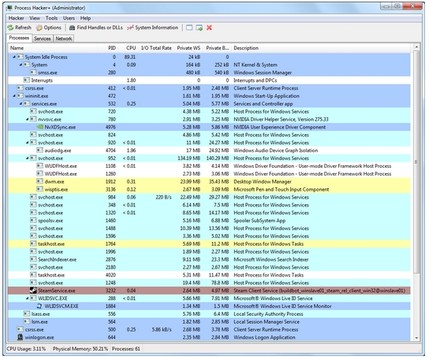Image resolution: width=429 pixels, height=360 pixels.
Task: Sort by Private WS column header
Action: pos(188,48)
